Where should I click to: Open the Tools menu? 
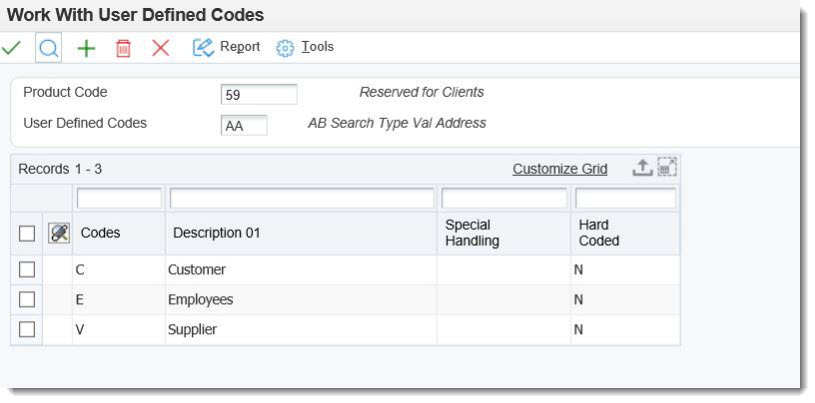coord(305,47)
